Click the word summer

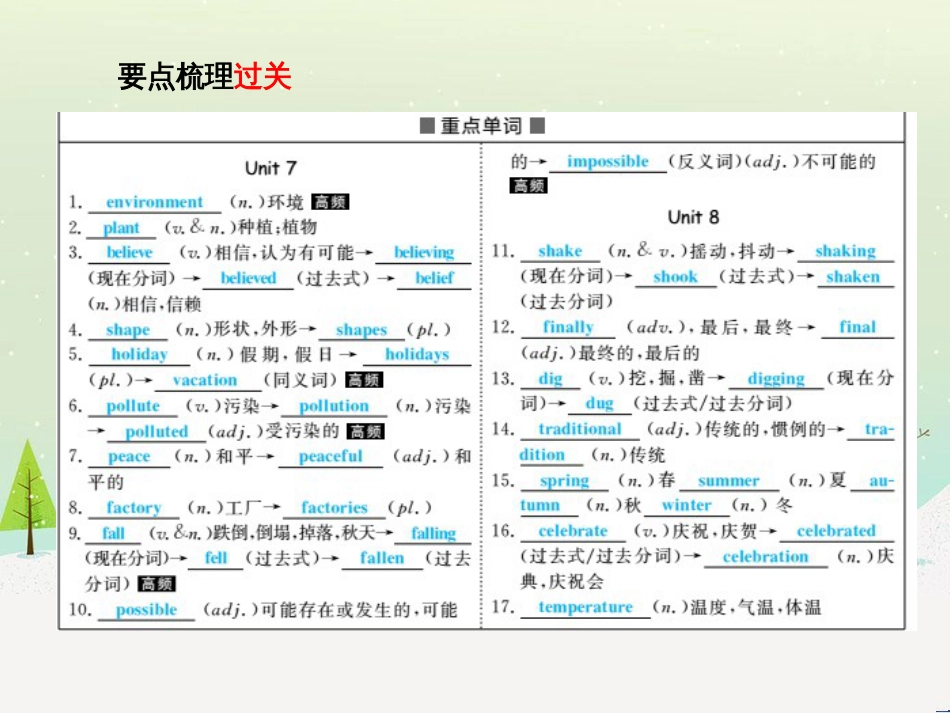(x=728, y=481)
